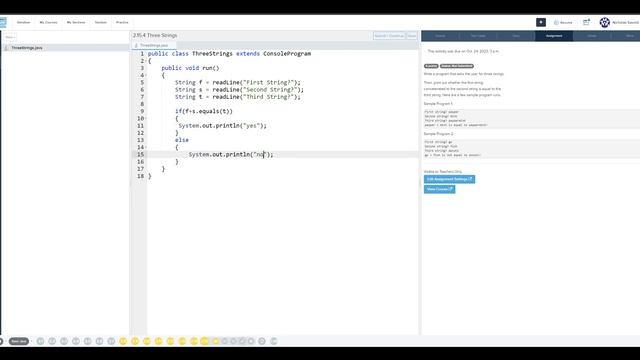Click the View Course button
640x360 pixels.
pos(439,189)
